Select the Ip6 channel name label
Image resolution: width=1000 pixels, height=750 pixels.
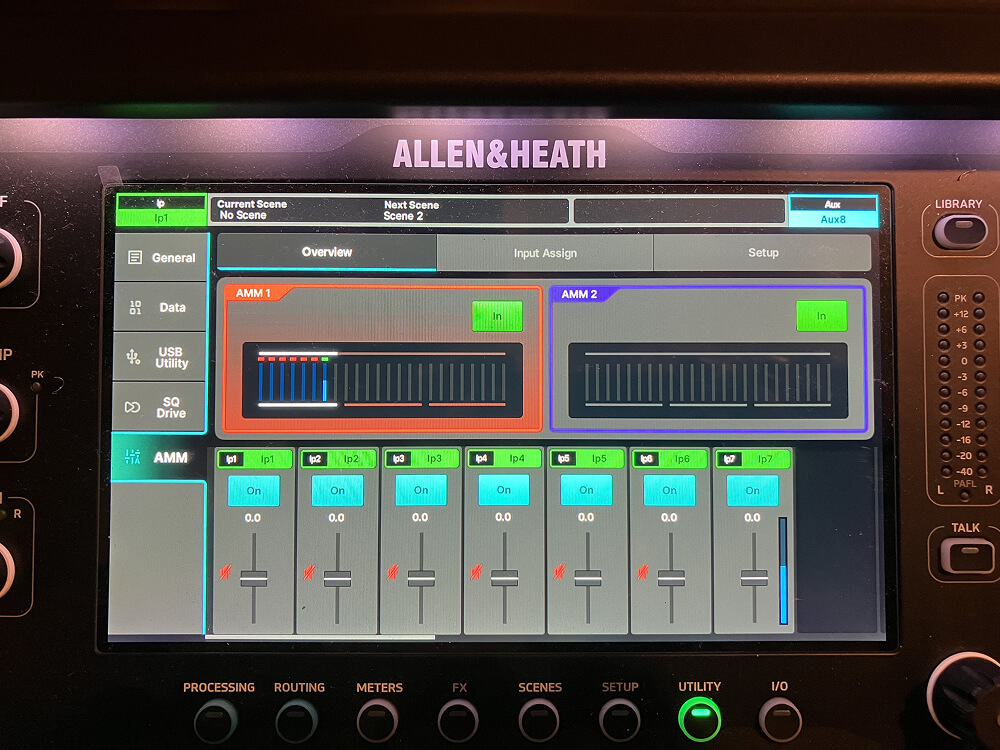670,459
